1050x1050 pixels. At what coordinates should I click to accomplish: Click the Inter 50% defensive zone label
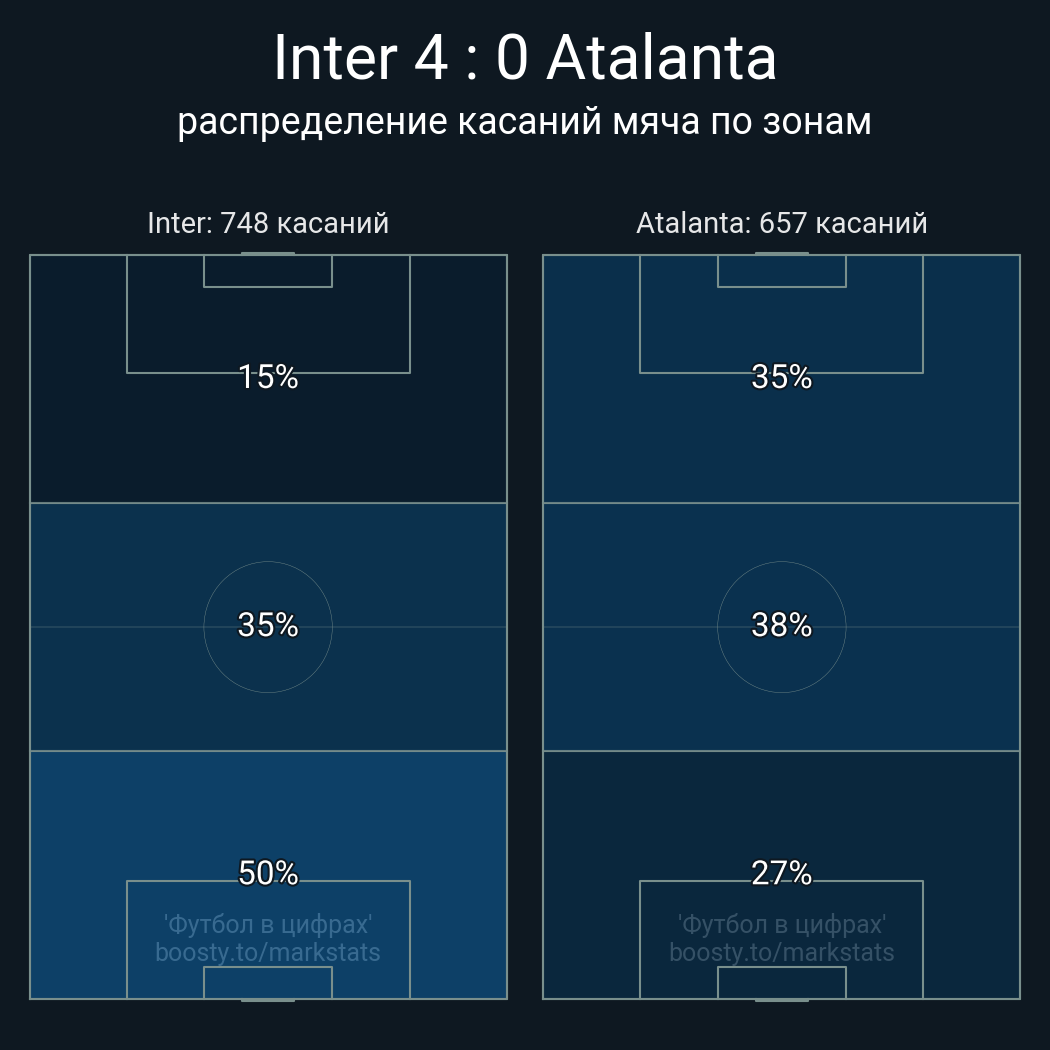[x=268, y=873]
